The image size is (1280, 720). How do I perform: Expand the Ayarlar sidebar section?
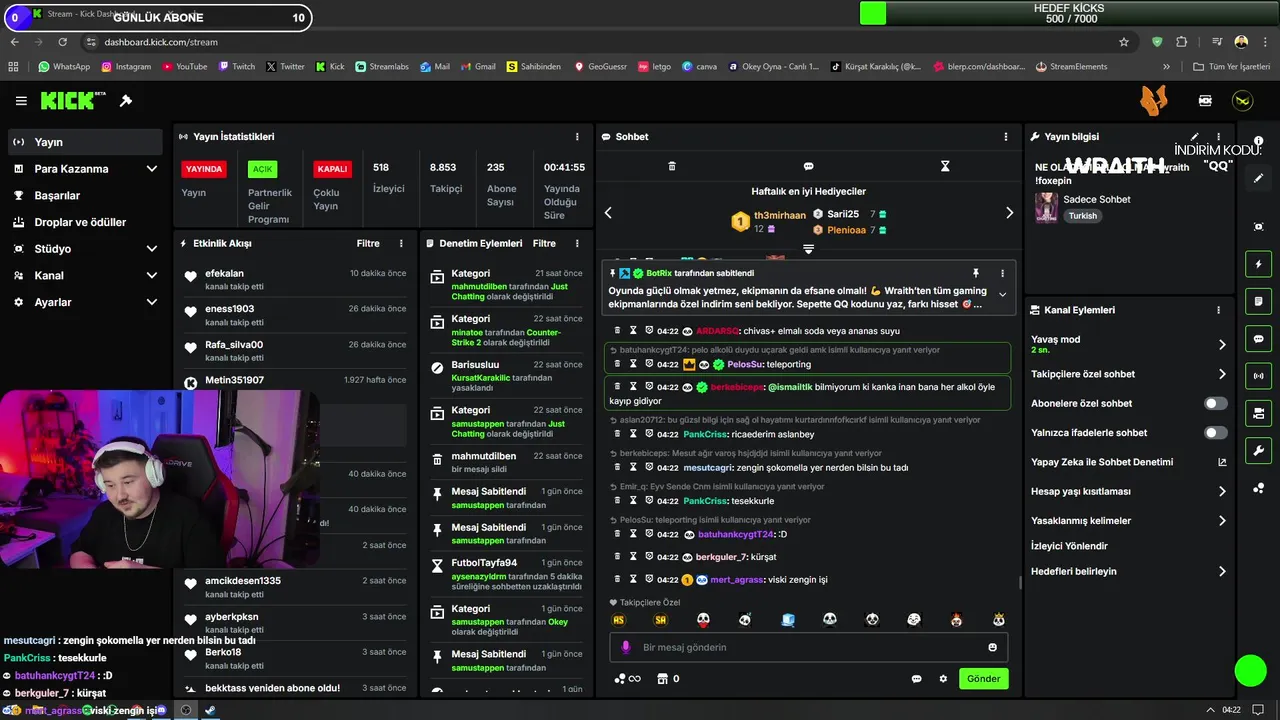(x=85, y=302)
